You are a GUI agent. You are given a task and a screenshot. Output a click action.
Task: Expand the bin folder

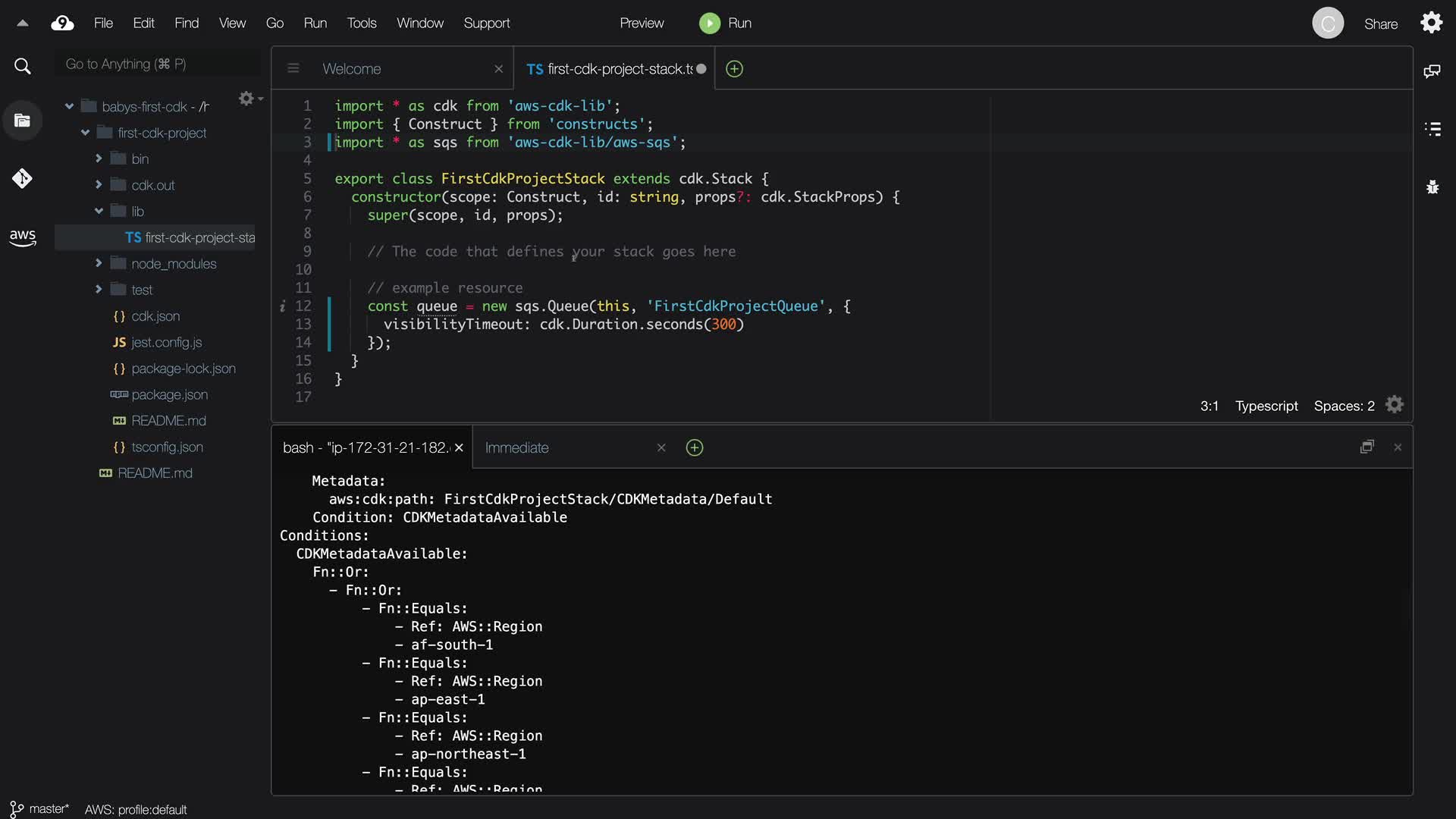pos(99,158)
